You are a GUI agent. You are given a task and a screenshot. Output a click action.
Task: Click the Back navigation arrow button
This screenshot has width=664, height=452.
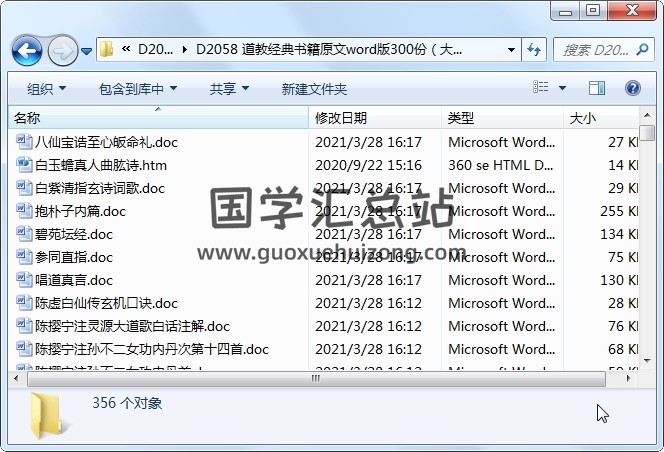26,50
